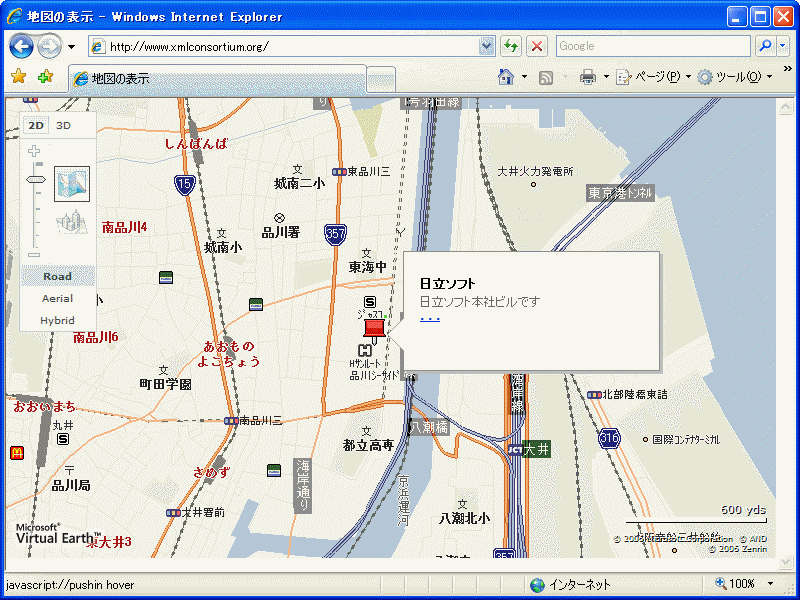The image size is (800, 600).
Task: Select Hybrid map style
Action: coord(57,320)
